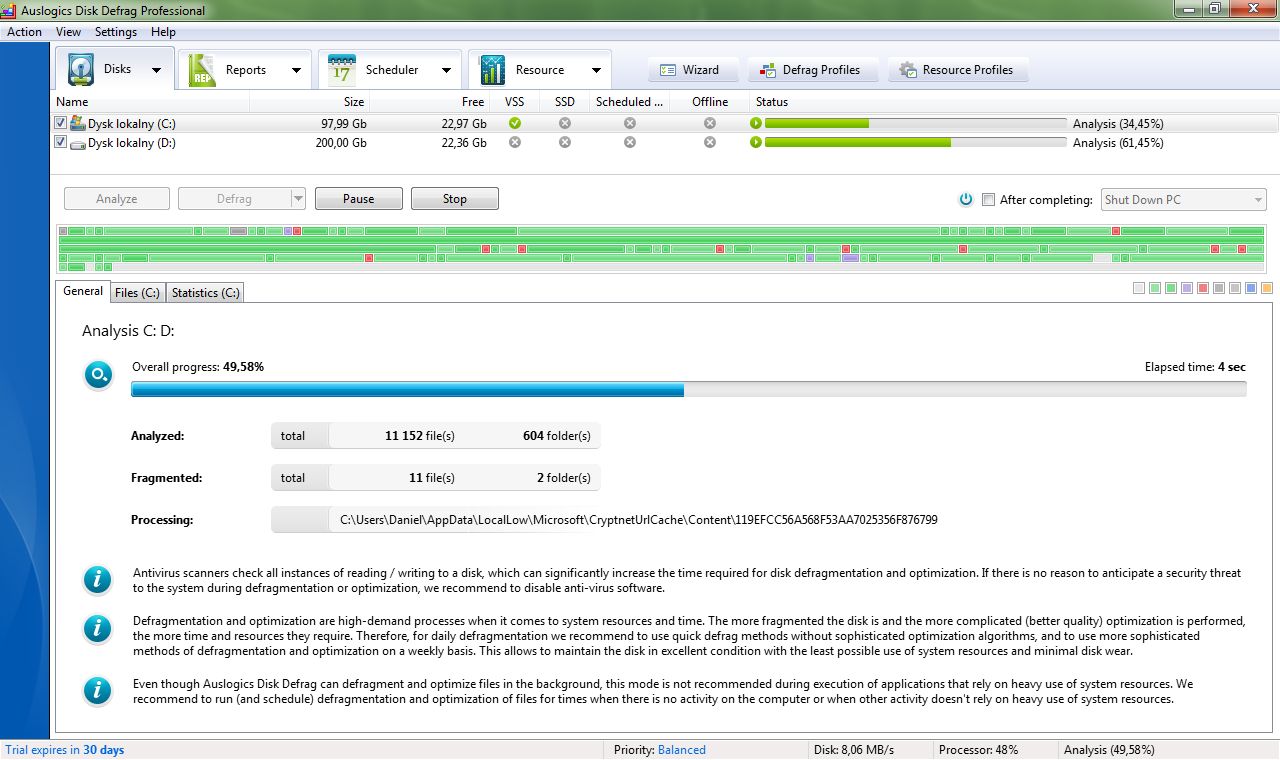1280x760 pixels.
Task: Open the Scheduler calendar icon
Action: pyautogui.click(x=341, y=70)
